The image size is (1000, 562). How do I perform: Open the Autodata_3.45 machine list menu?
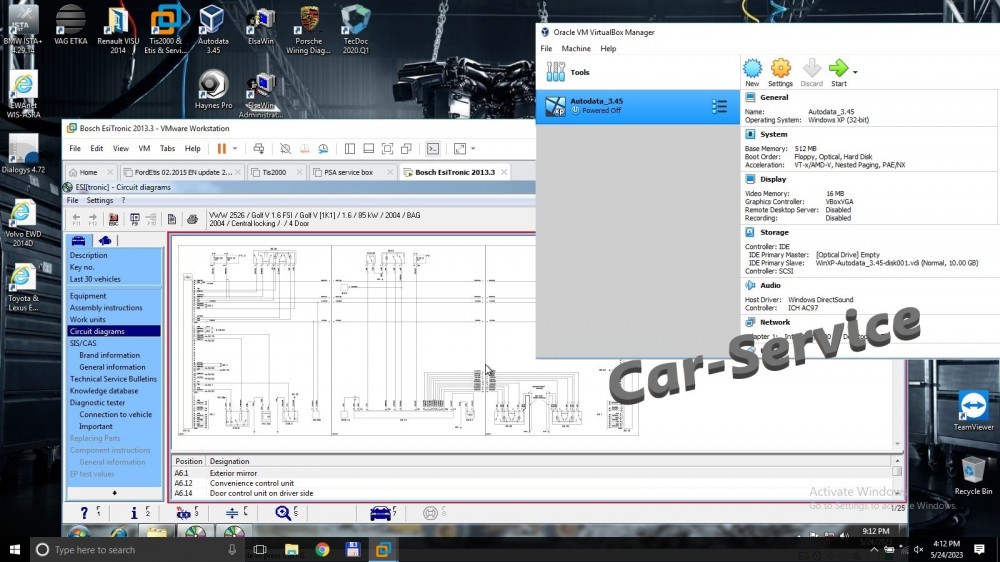719,107
